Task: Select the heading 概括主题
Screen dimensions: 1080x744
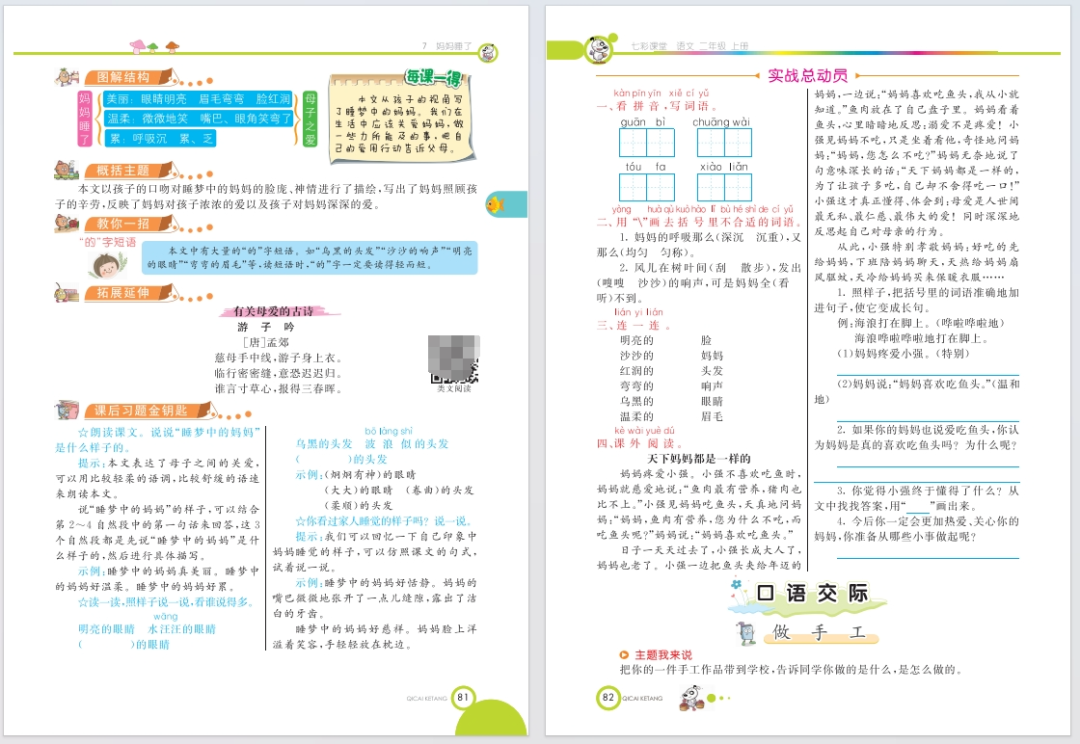Action: pos(123,170)
